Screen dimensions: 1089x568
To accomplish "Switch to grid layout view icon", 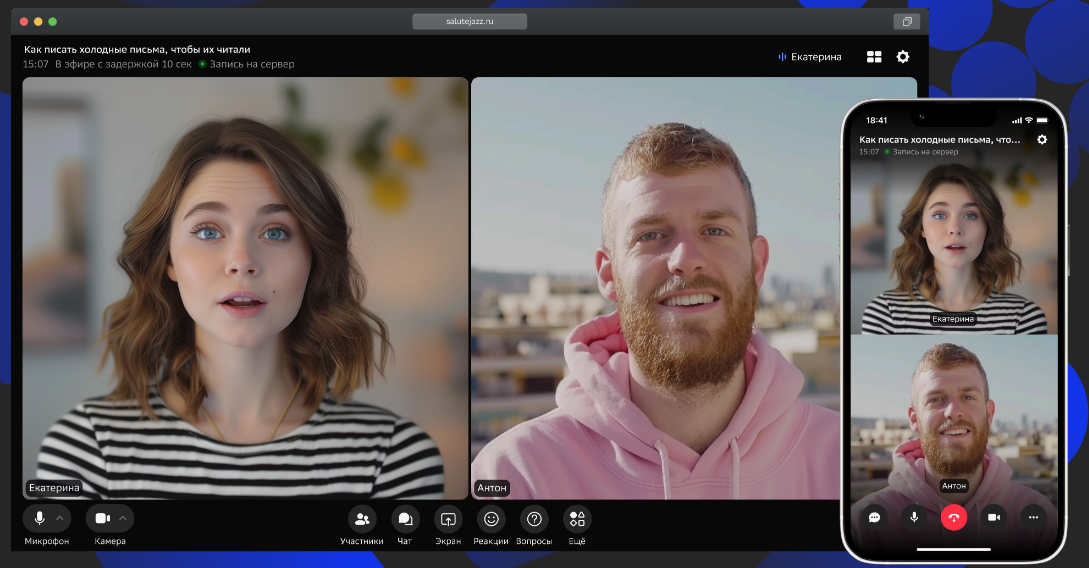I will click(x=874, y=57).
